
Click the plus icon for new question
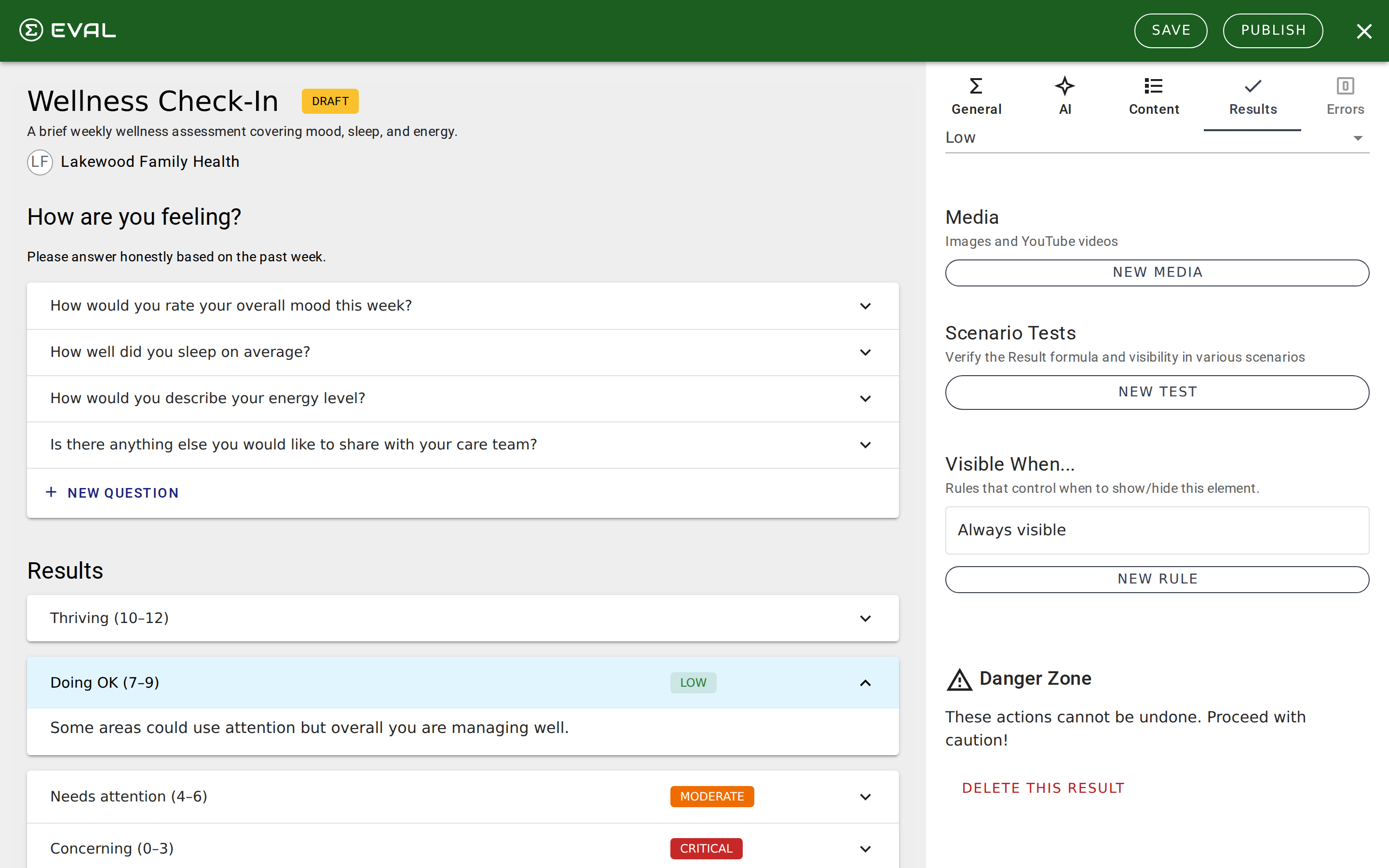pos(51,492)
